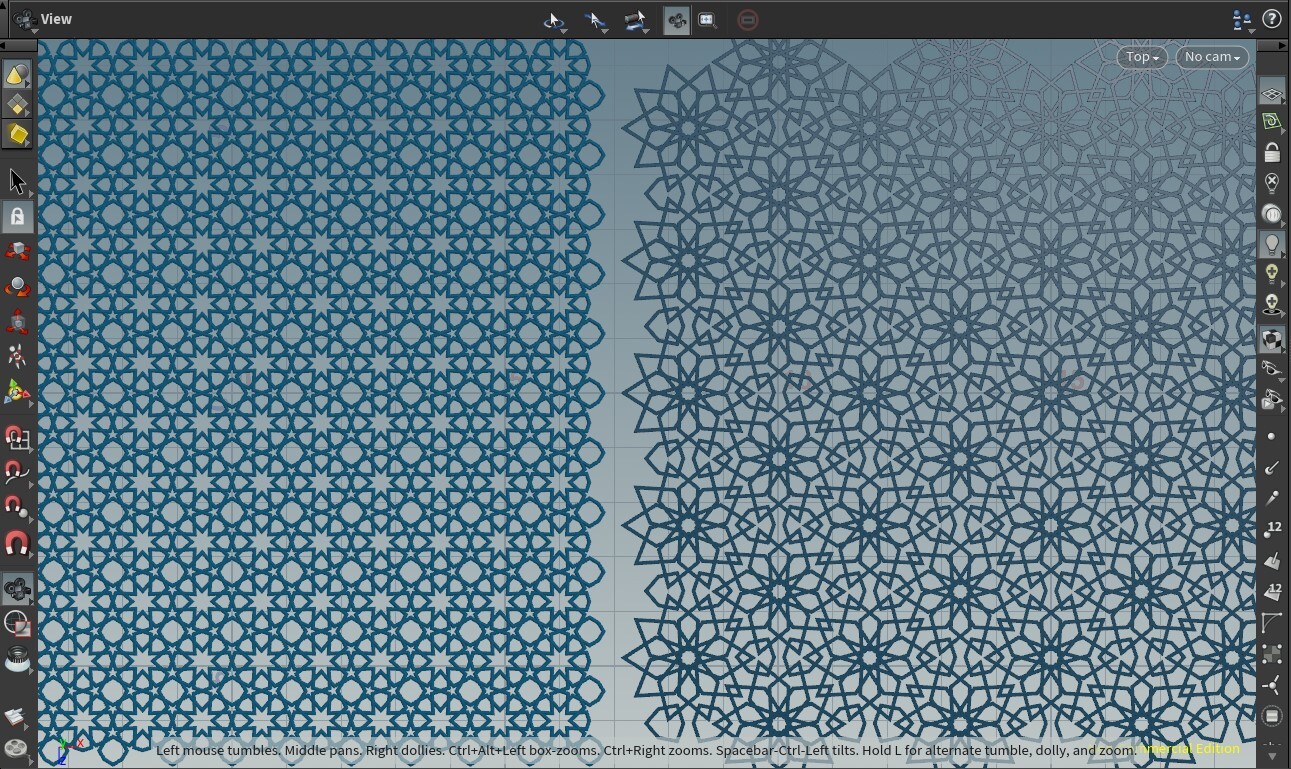Toggle the circled-minus visibility control in the top toolbar
This screenshot has width=1291, height=769.
point(748,19)
